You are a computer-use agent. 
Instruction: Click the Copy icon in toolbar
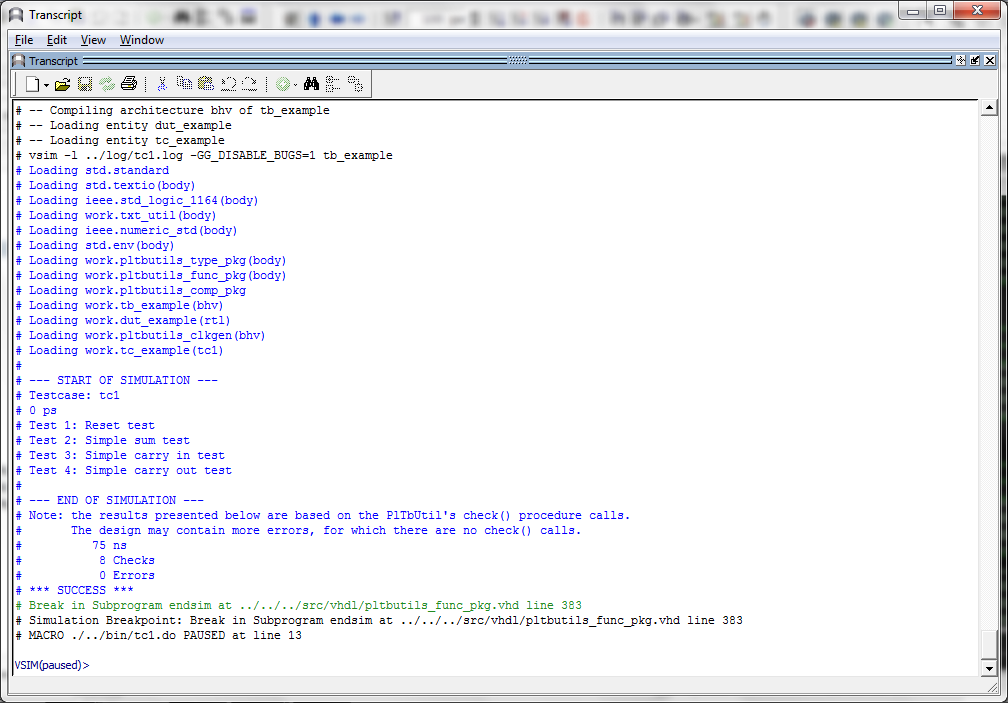(184, 85)
